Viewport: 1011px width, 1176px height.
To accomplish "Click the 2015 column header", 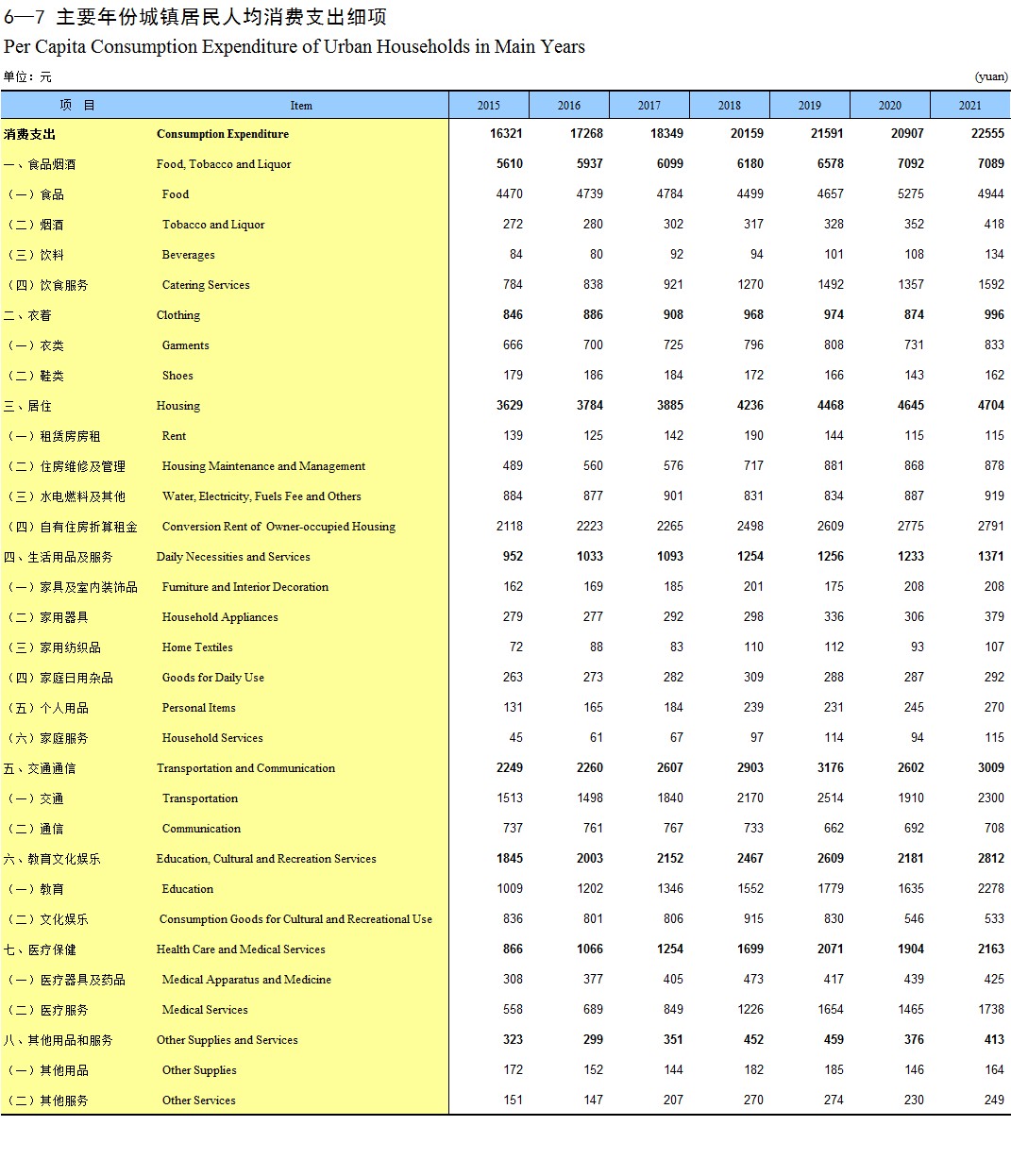I will click(489, 105).
